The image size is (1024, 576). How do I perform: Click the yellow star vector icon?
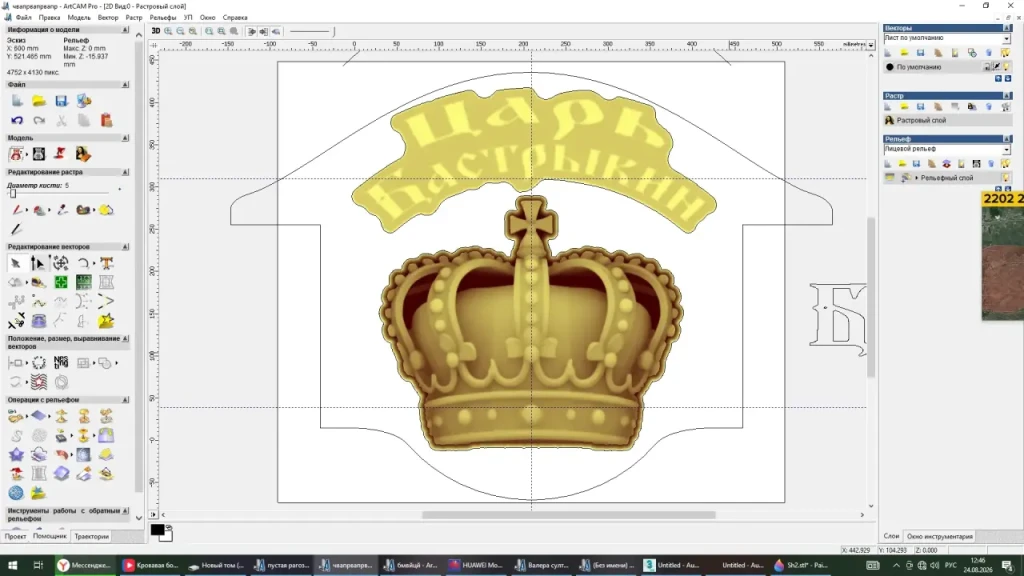(x=106, y=321)
